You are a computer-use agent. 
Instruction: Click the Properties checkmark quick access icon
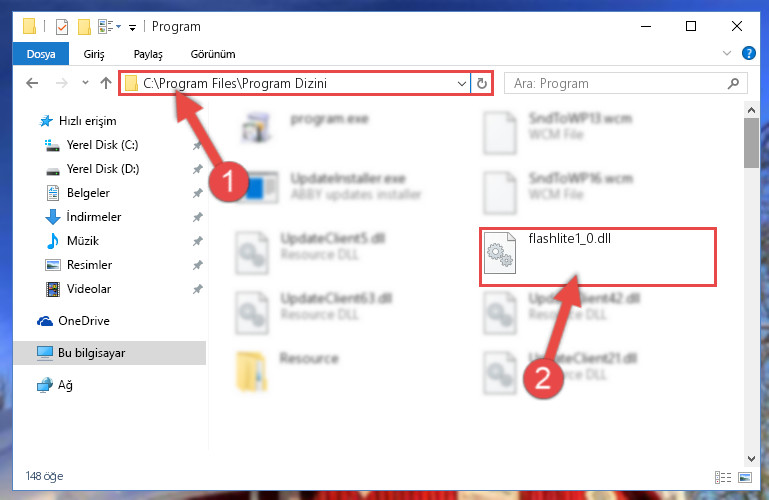point(62,26)
